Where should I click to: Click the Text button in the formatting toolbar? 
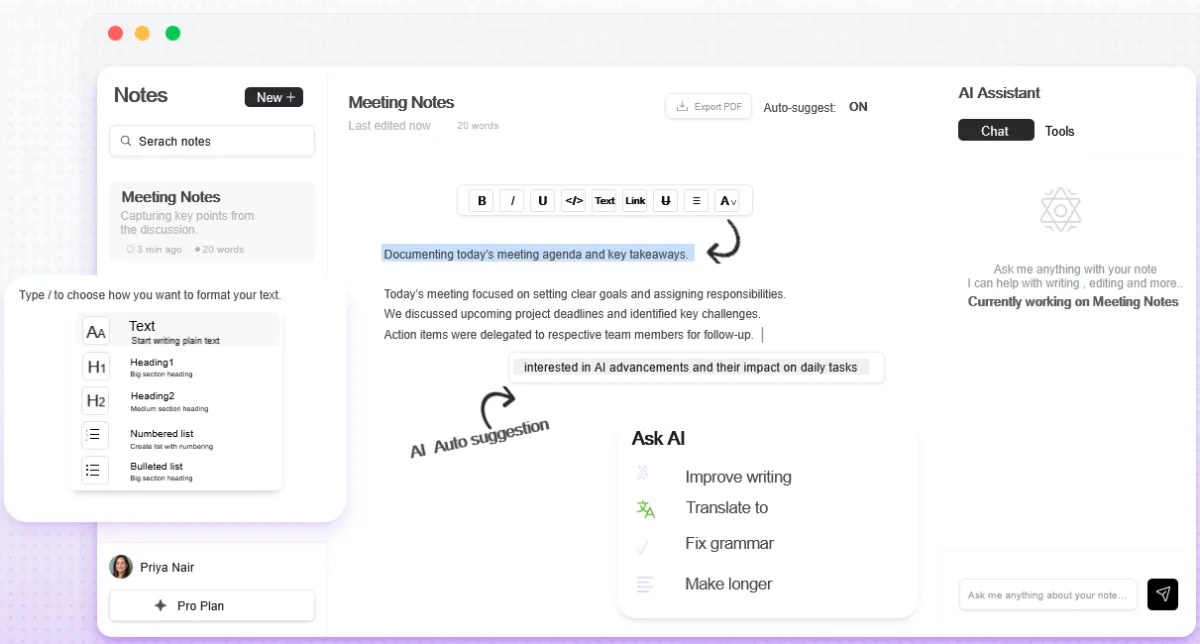[x=605, y=200]
